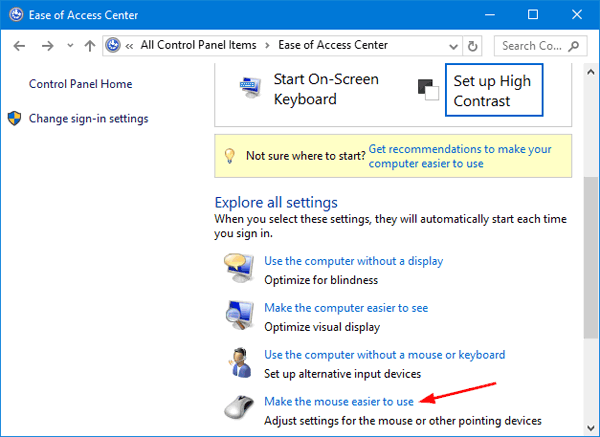
Task: Click the magnifier easier-to-see icon
Action: tap(239, 316)
